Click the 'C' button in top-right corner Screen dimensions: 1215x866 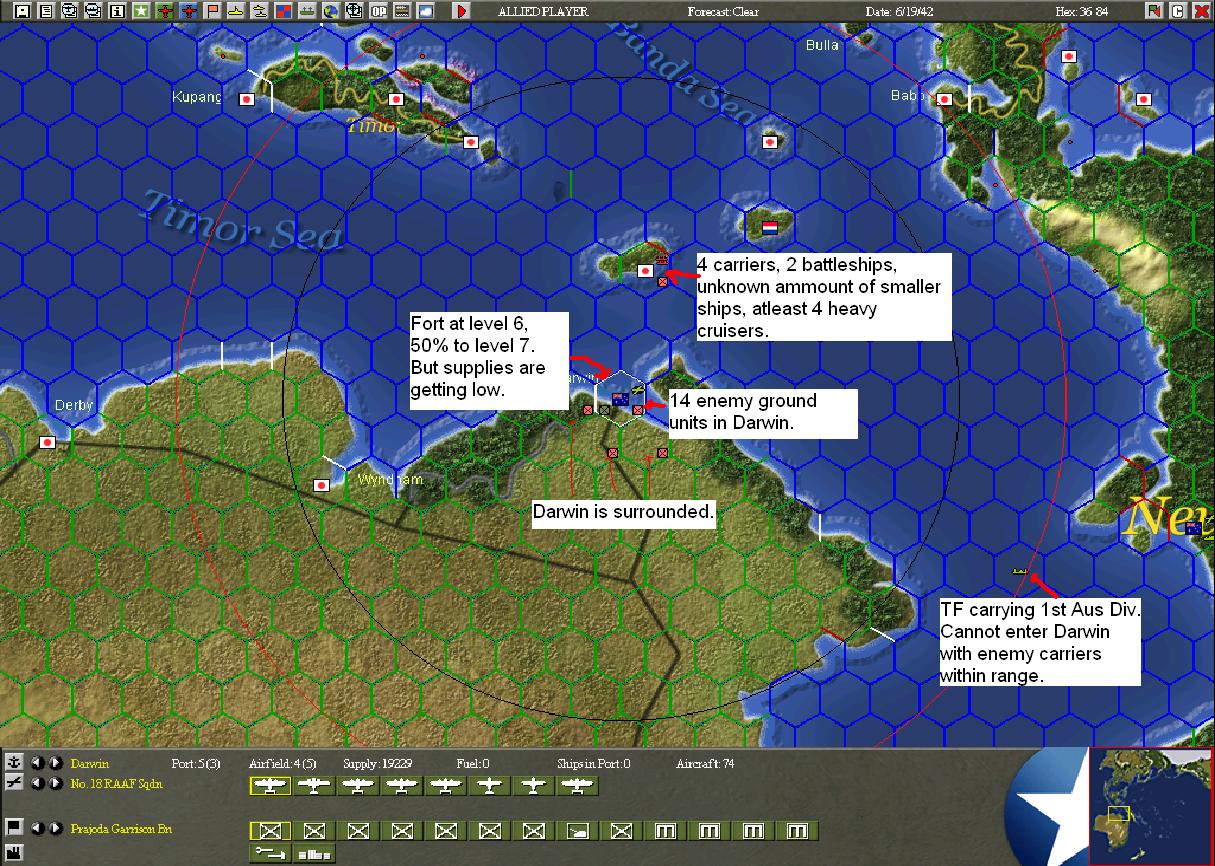coord(1177,11)
